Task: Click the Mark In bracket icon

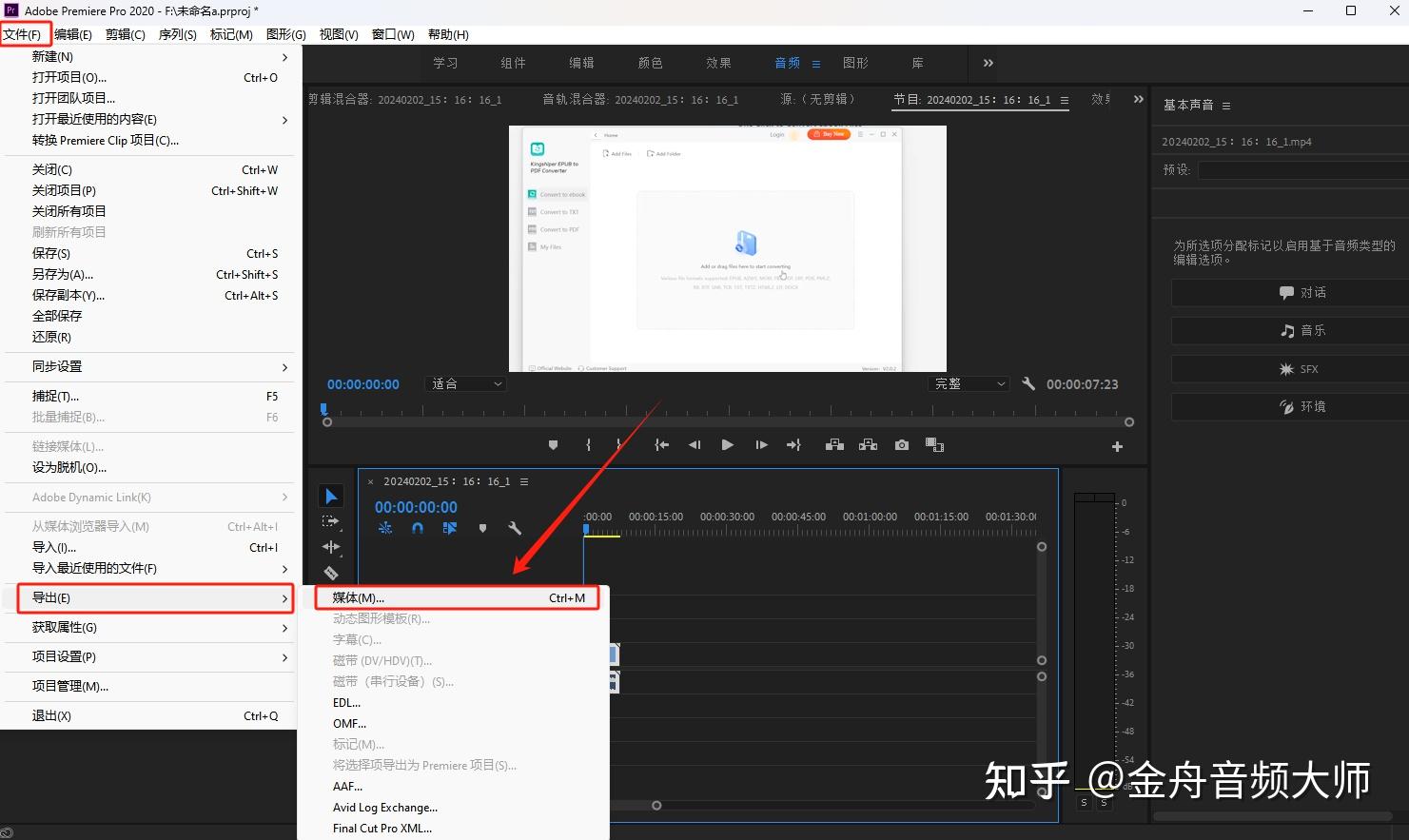Action: click(588, 445)
